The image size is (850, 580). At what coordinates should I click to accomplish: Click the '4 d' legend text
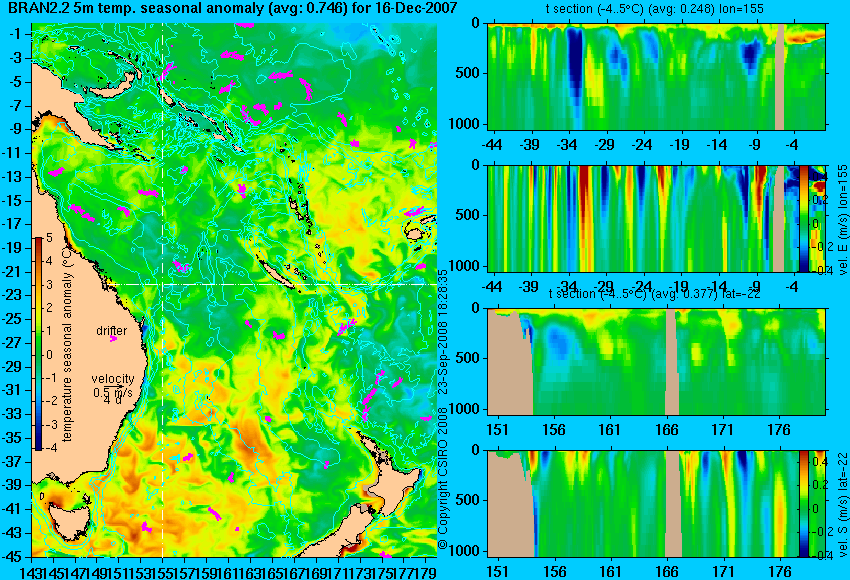pyautogui.click(x=113, y=401)
